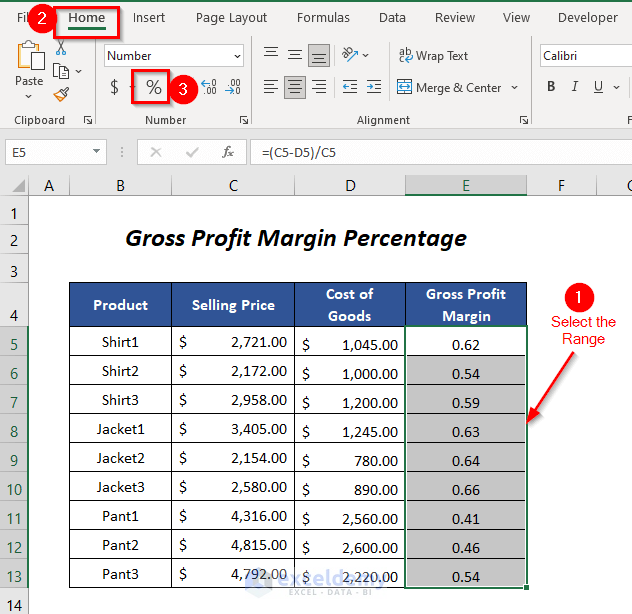Toggle Center horizontal alignment
632x614 pixels.
295,87
